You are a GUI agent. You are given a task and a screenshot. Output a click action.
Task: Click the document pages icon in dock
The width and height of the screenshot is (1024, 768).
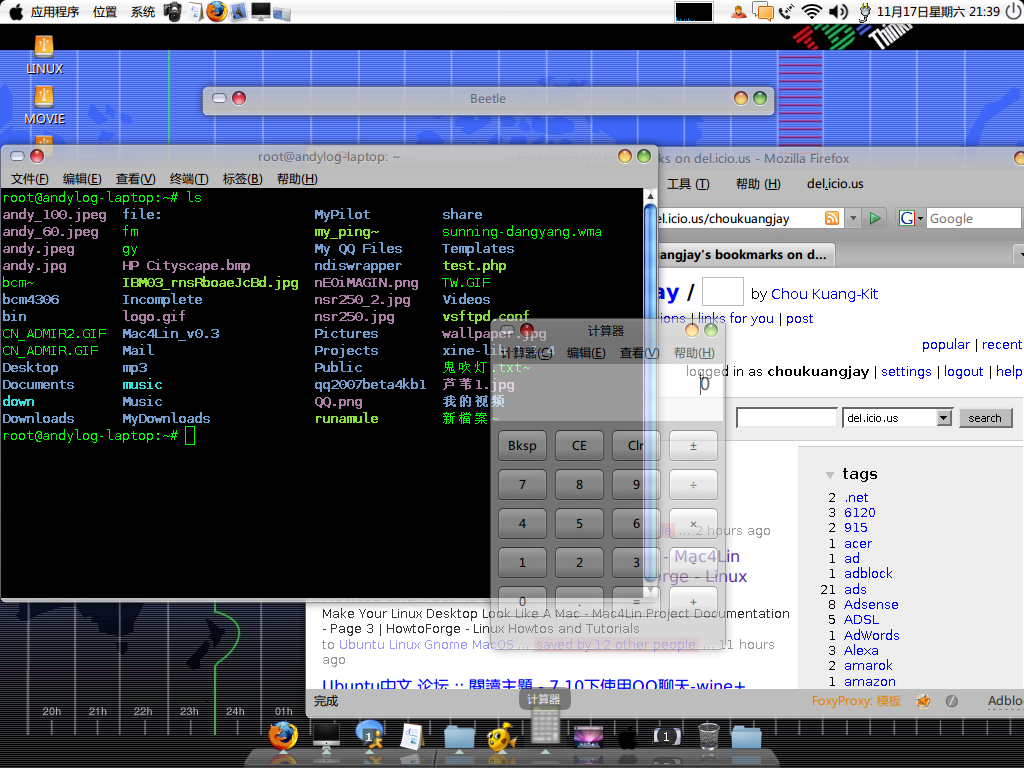pos(412,737)
